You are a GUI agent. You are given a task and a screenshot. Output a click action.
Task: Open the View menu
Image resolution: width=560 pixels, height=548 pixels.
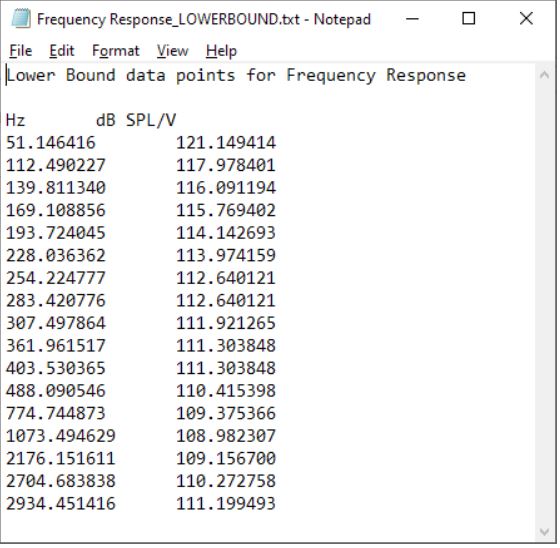(172, 51)
